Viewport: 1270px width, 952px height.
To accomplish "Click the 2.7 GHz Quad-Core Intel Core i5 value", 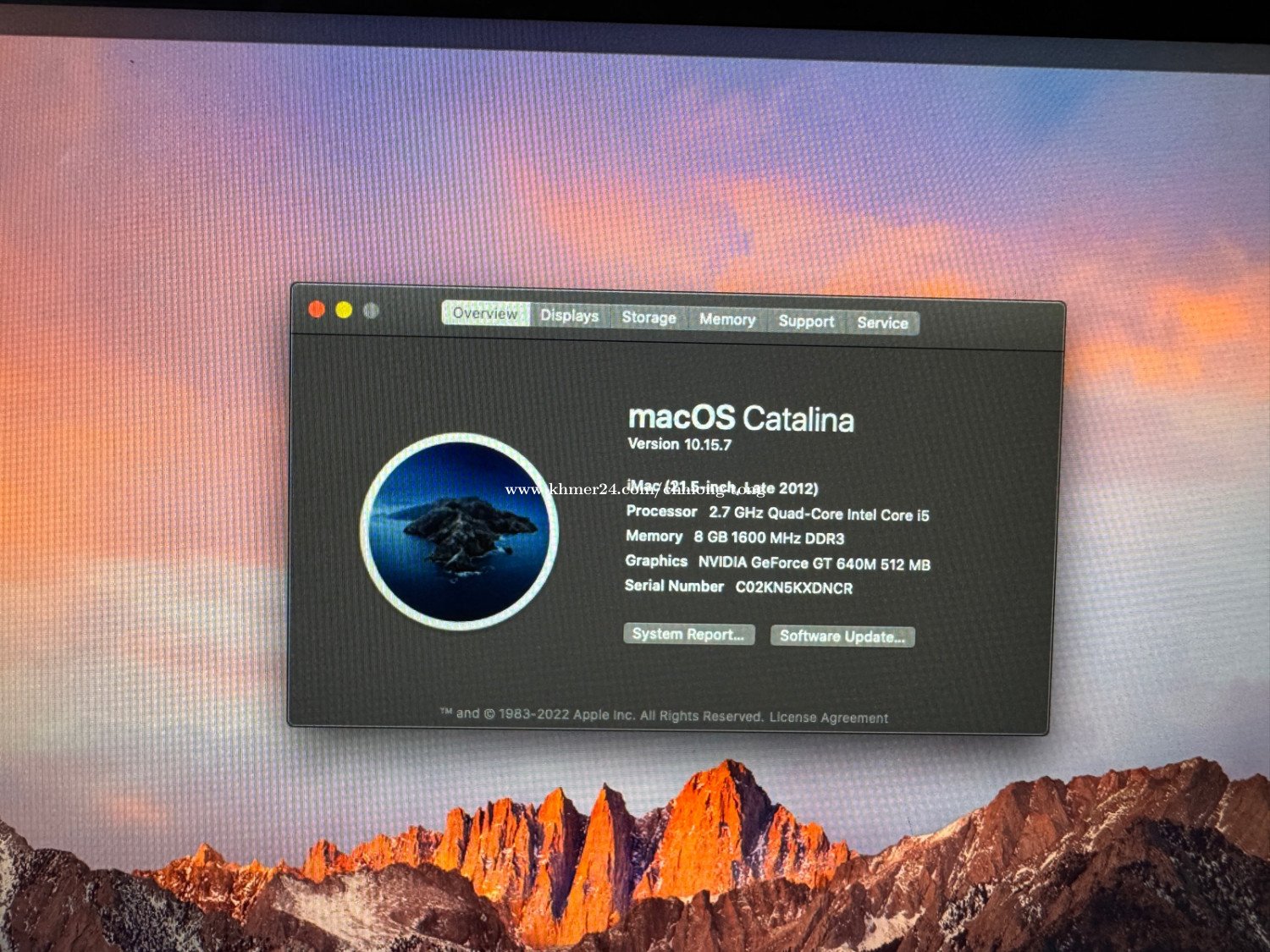I will pos(819,514).
